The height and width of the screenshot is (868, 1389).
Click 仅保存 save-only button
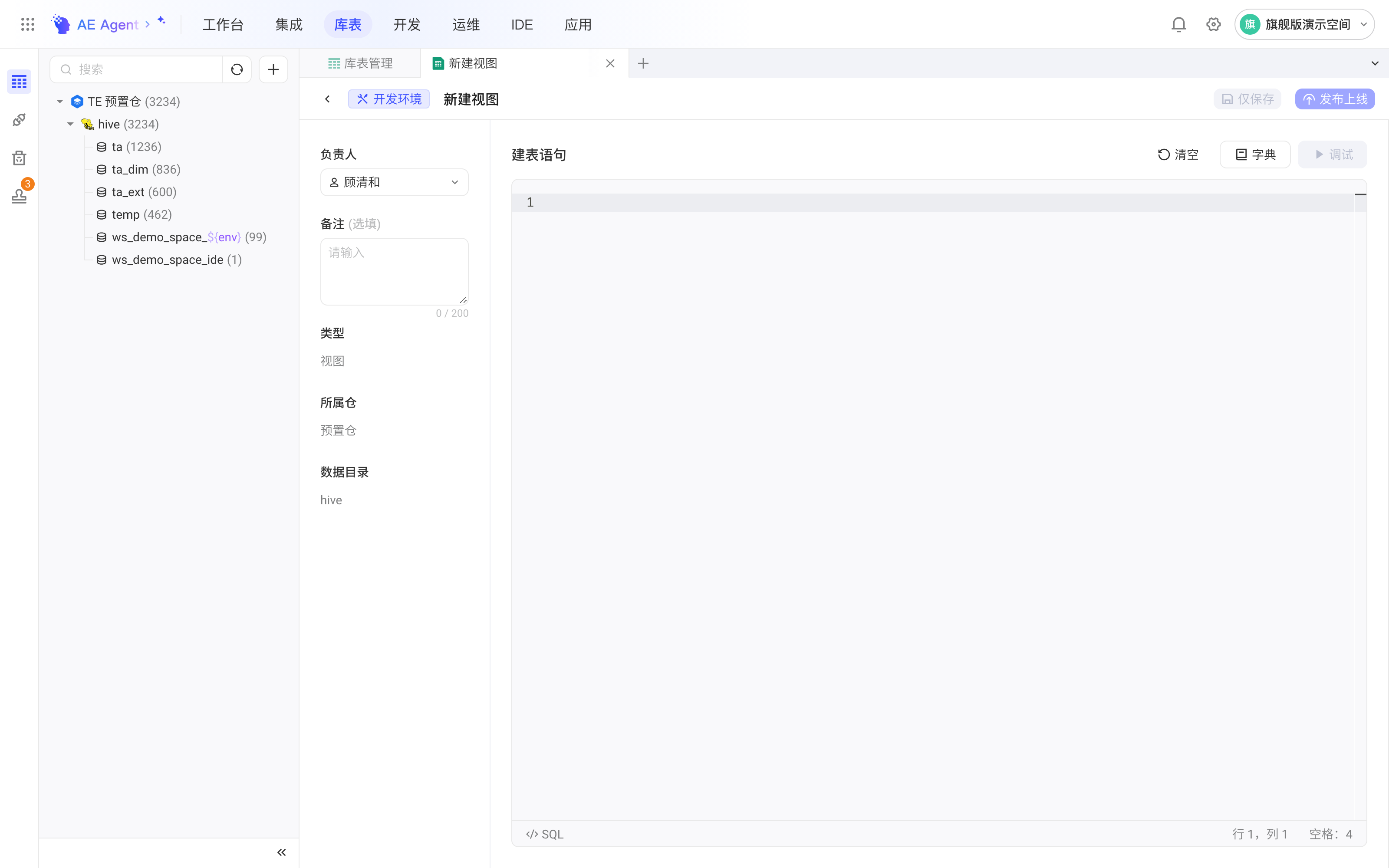(1247, 99)
